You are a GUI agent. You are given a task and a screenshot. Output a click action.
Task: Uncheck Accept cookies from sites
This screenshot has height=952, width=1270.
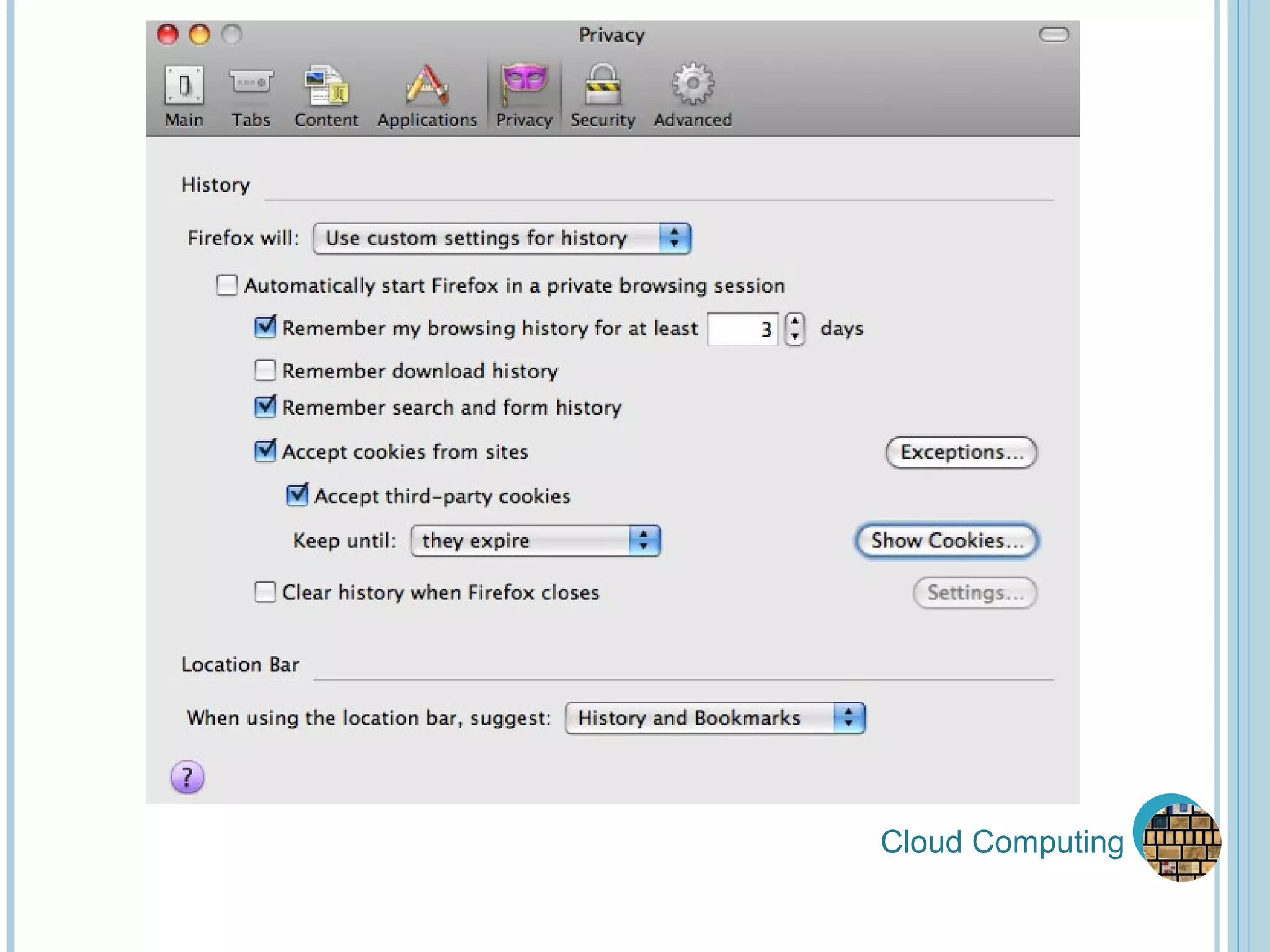pos(265,451)
